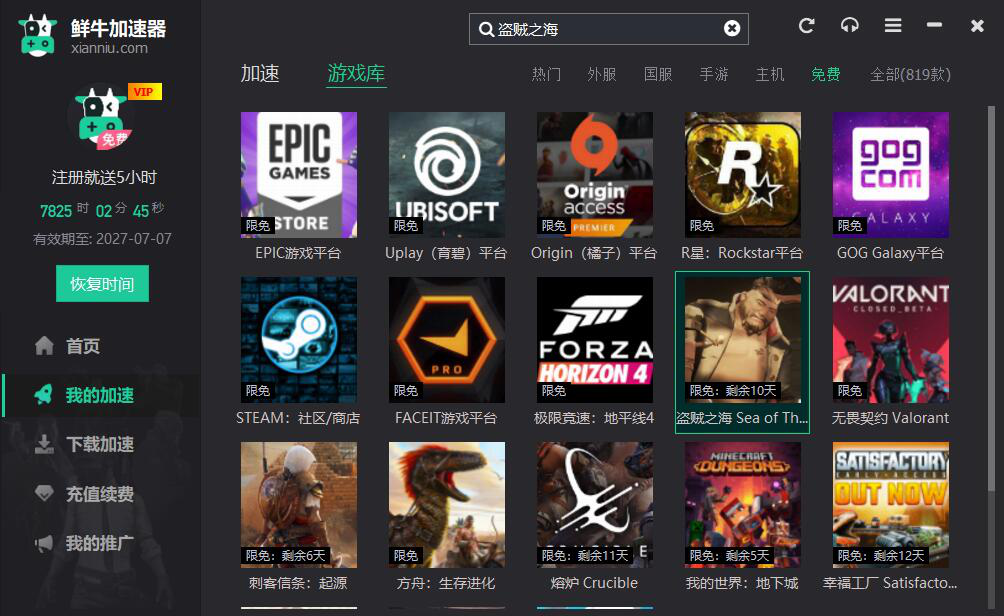This screenshot has width=1004, height=616.
Task: Click the xianniu.com link text
Action: (x=109, y=48)
